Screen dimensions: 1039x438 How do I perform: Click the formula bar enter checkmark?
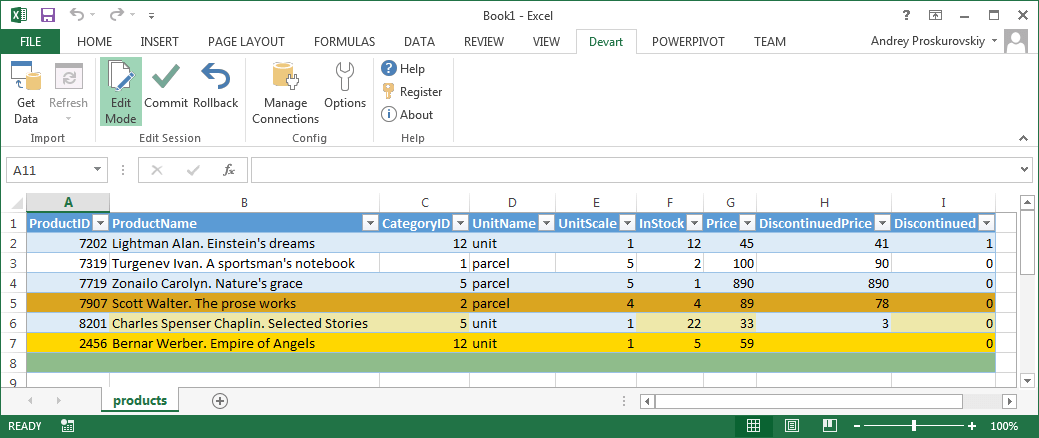[193, 170]
